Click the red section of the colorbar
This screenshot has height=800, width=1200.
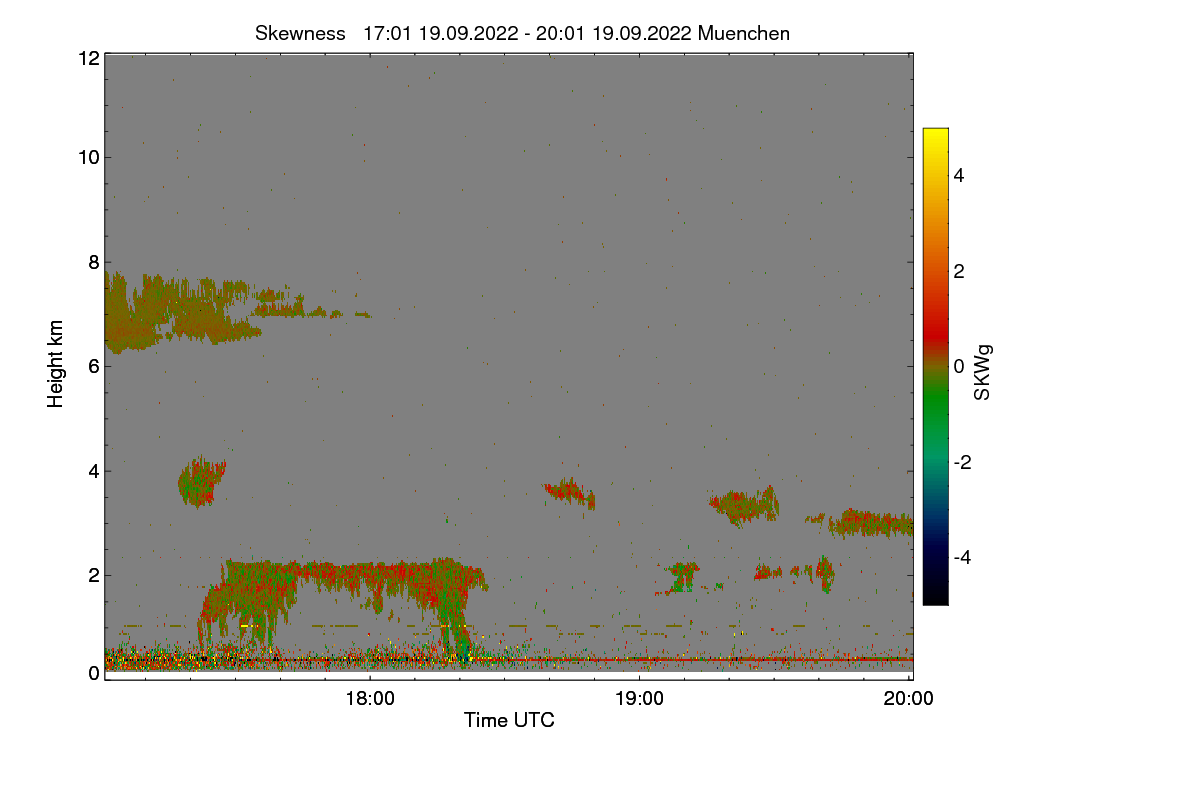[935, 320]
